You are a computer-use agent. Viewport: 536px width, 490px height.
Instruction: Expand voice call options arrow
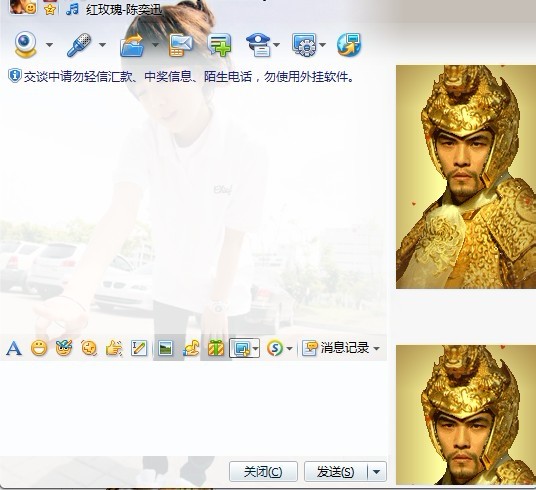pyautogui.click(x=102, y=45)
